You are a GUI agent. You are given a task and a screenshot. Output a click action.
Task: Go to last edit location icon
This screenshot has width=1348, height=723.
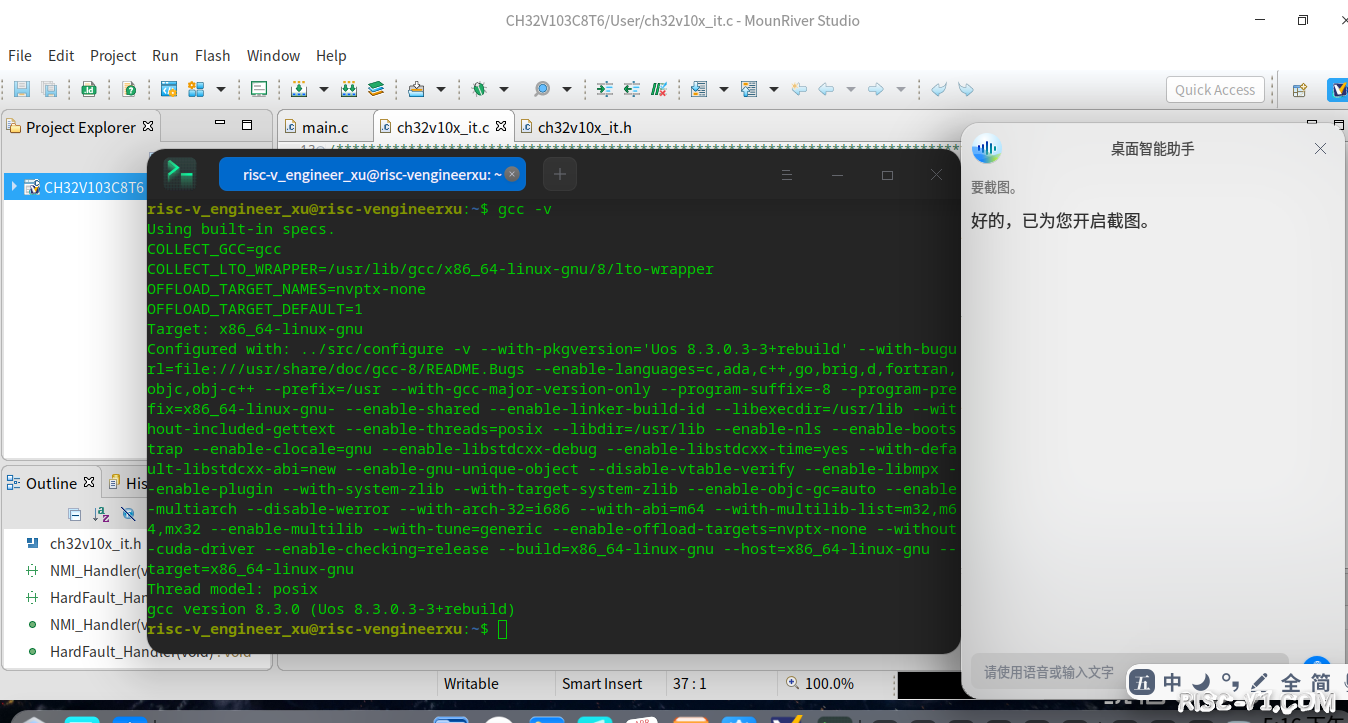(799, 89)
